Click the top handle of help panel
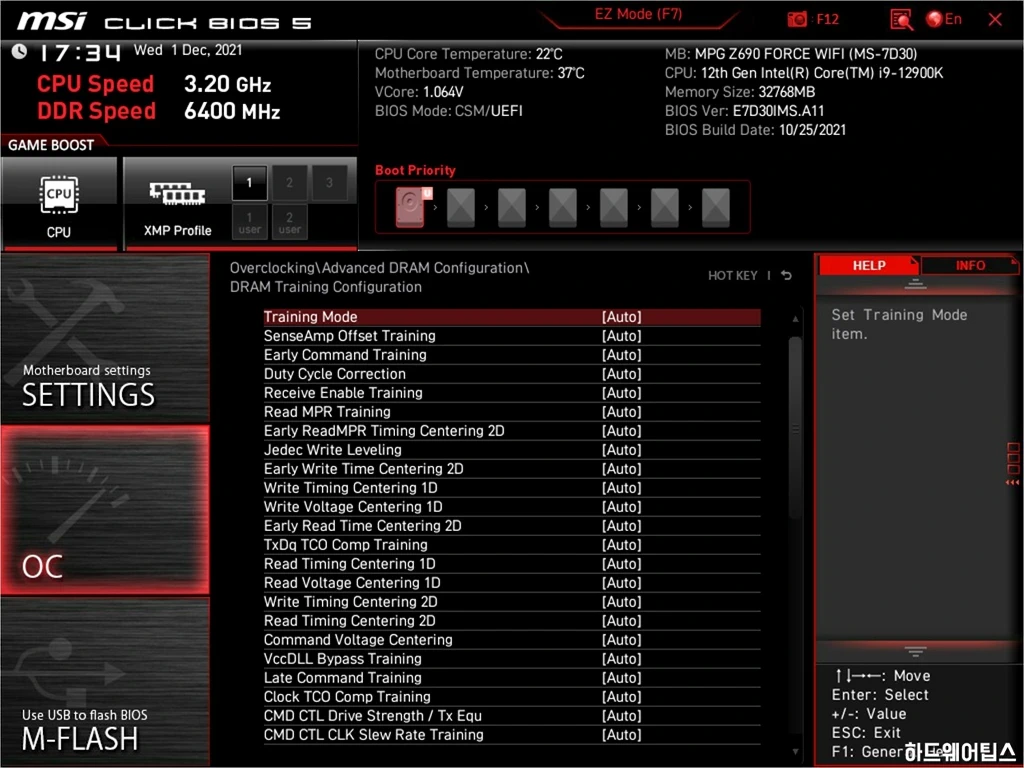 (x=915, y=283)
